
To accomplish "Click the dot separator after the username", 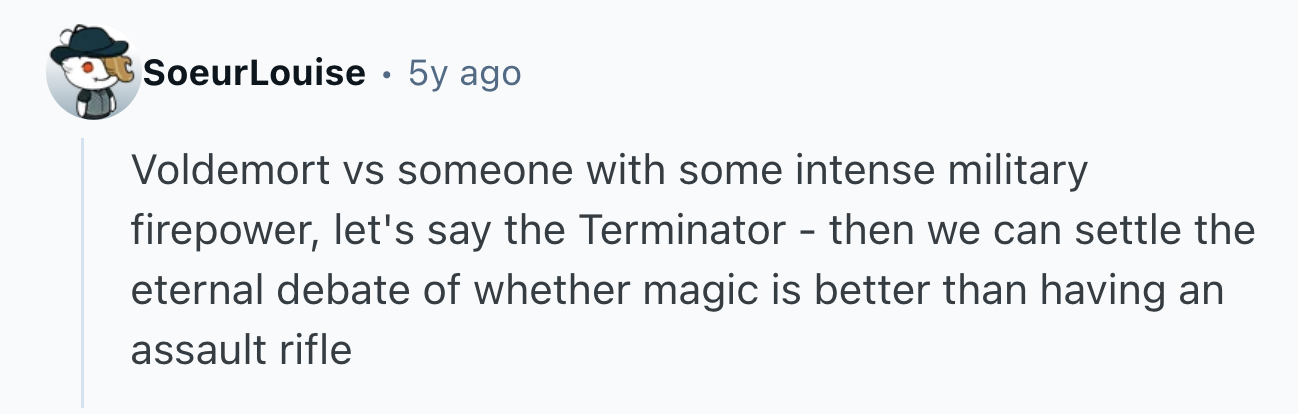I will 387,74.
